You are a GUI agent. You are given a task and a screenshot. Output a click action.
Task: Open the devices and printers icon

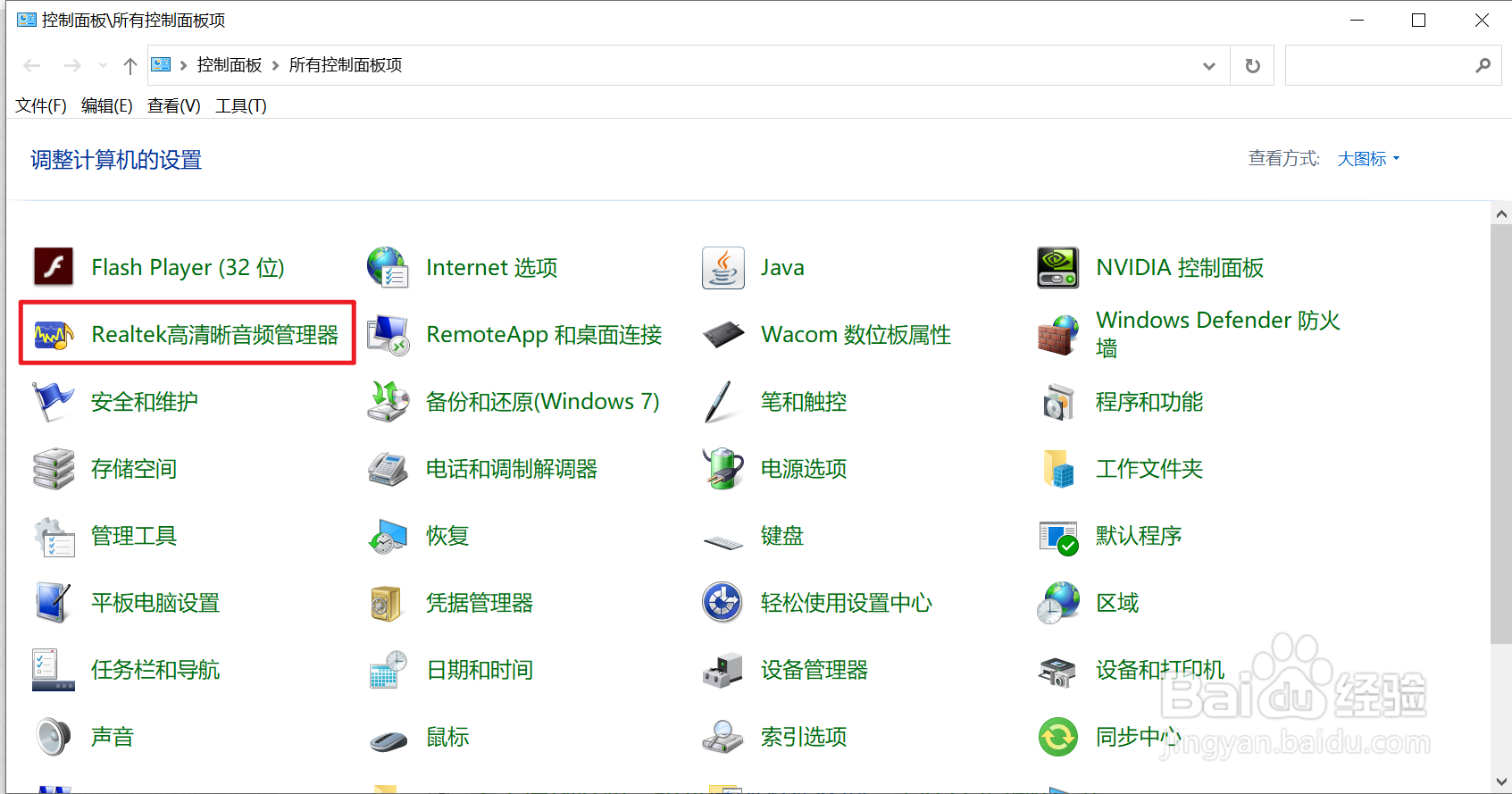pos(1058,672)
